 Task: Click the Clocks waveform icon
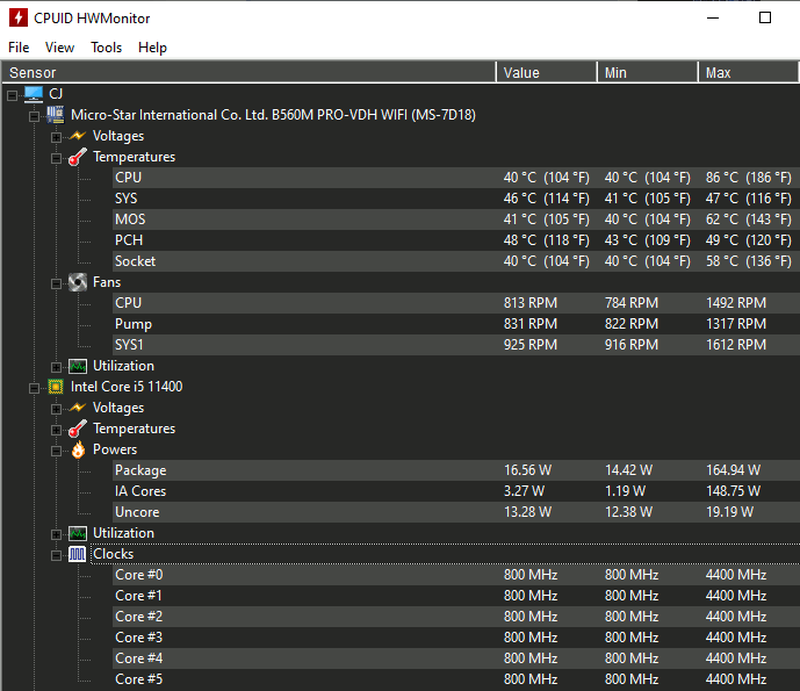(78, 554)
